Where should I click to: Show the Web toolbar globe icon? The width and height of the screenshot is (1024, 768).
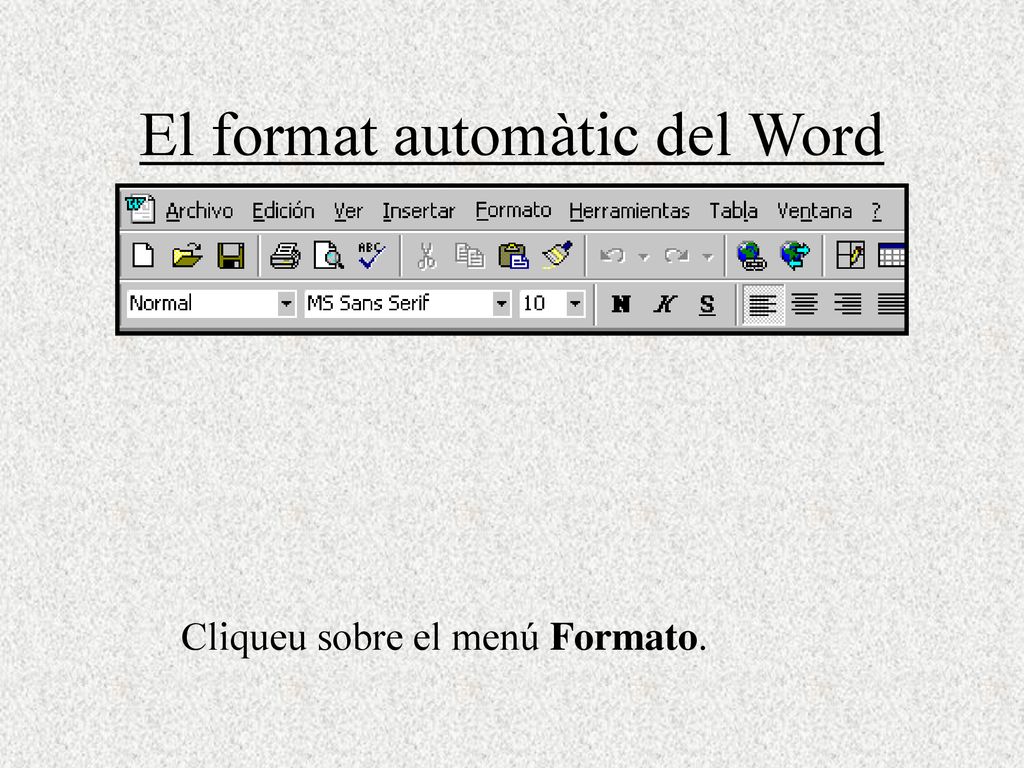[795, 255]
